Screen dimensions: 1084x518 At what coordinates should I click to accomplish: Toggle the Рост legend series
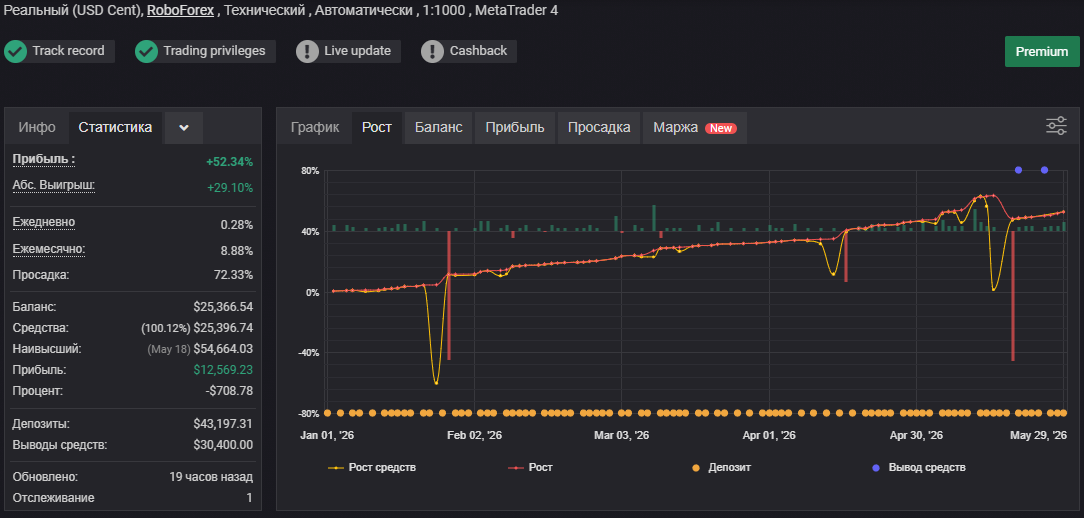point(531,468)
